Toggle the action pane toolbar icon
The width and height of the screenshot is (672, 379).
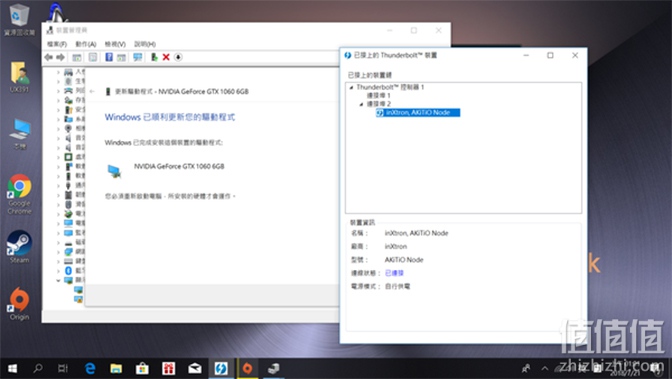(x=121, y=57)
